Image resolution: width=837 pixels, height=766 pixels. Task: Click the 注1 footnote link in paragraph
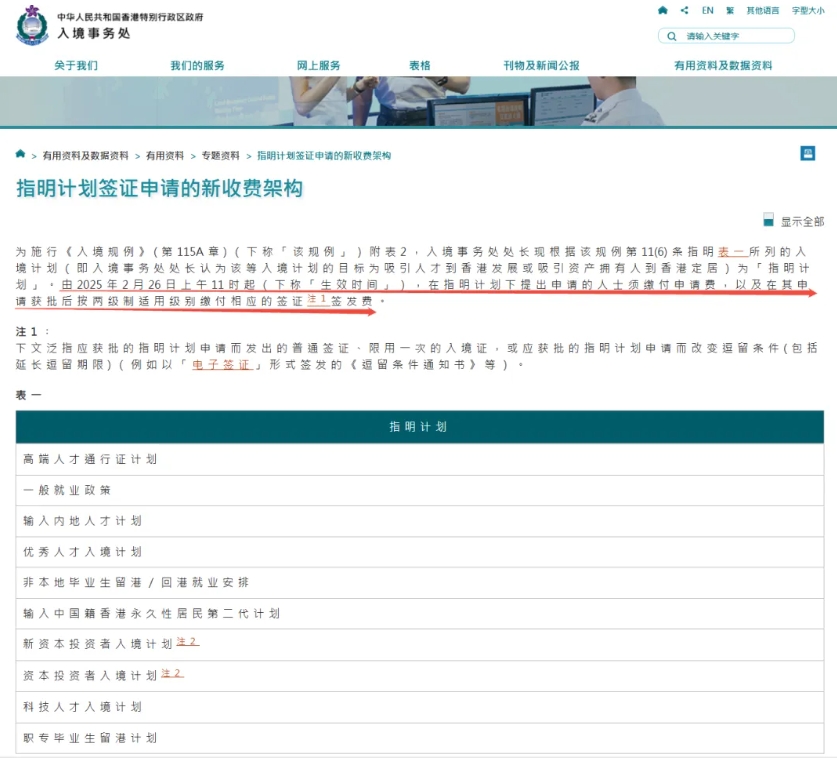point(317,299)
